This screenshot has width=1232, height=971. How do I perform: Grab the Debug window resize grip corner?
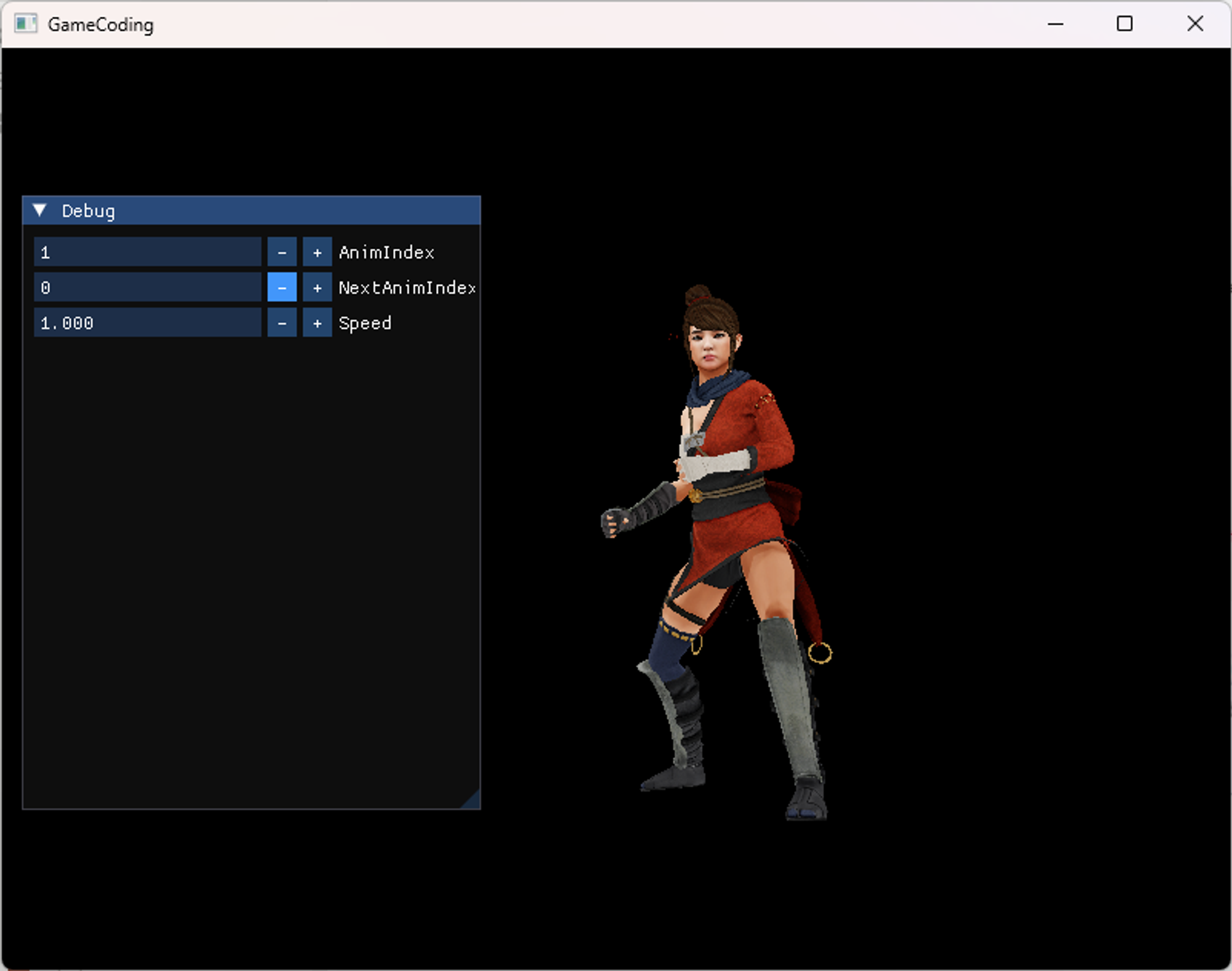(472, 801)
